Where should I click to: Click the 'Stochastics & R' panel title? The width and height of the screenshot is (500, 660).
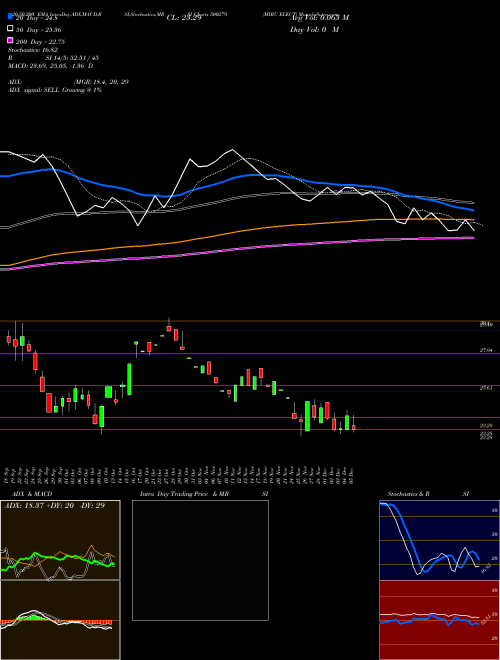click(x=408, y=494)
